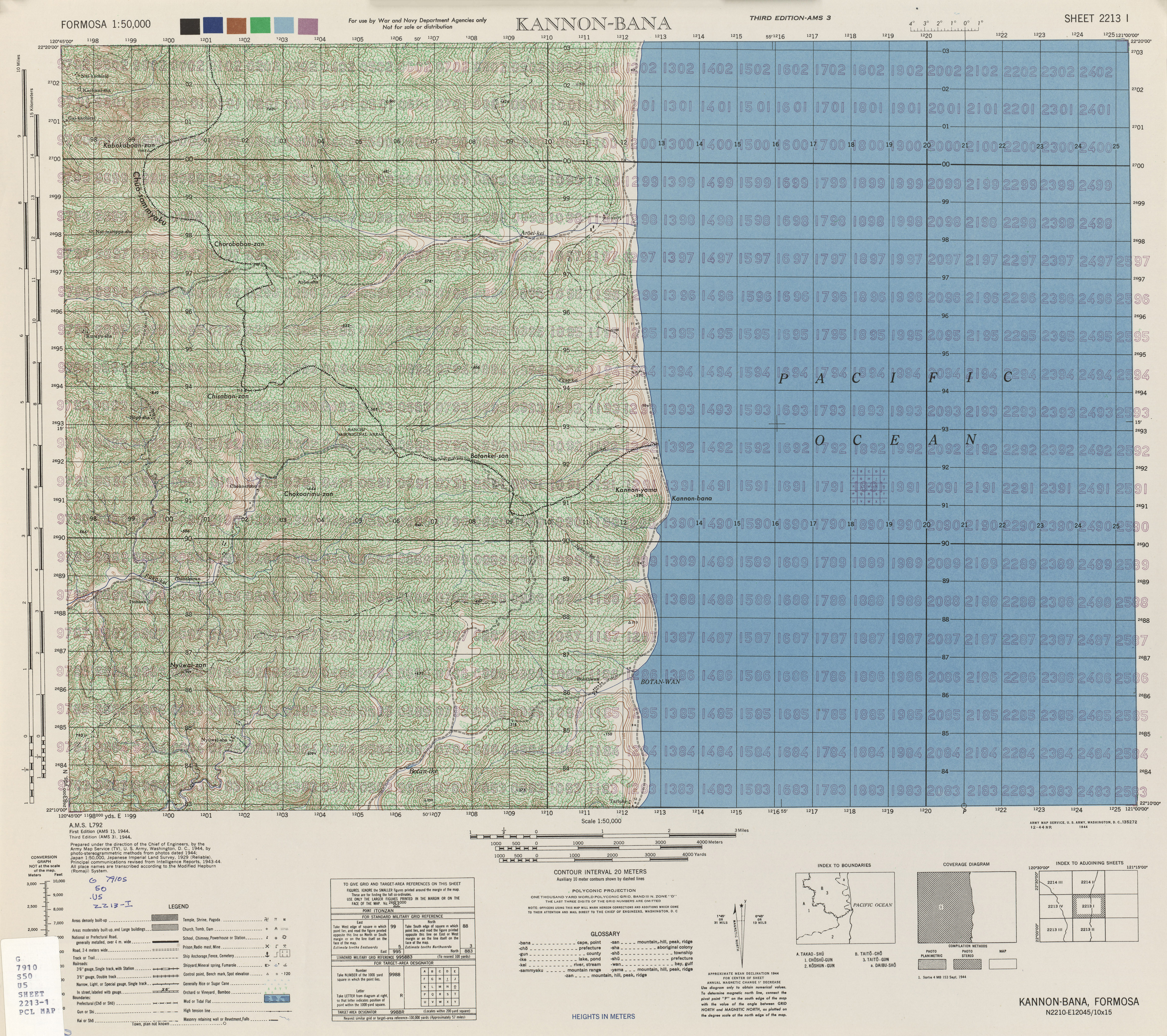Click the Kannon-bana cape label on coast
The image size is (1167, 1036).
pyautogui.click(x=692, y=499)
